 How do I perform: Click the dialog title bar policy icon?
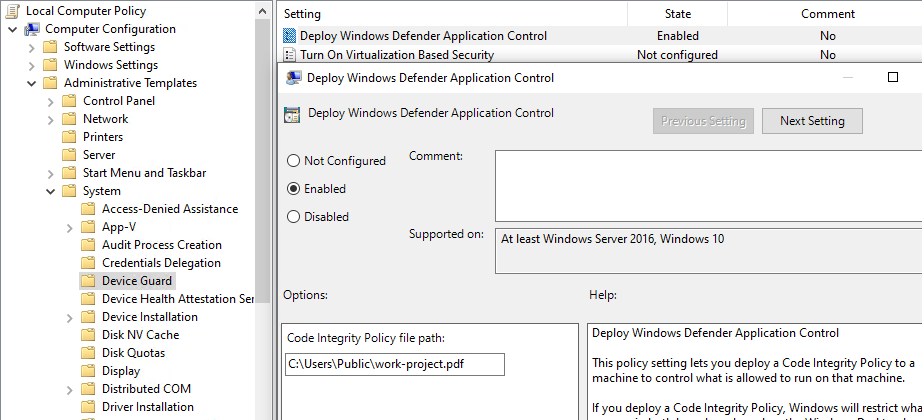pos(293,78)
